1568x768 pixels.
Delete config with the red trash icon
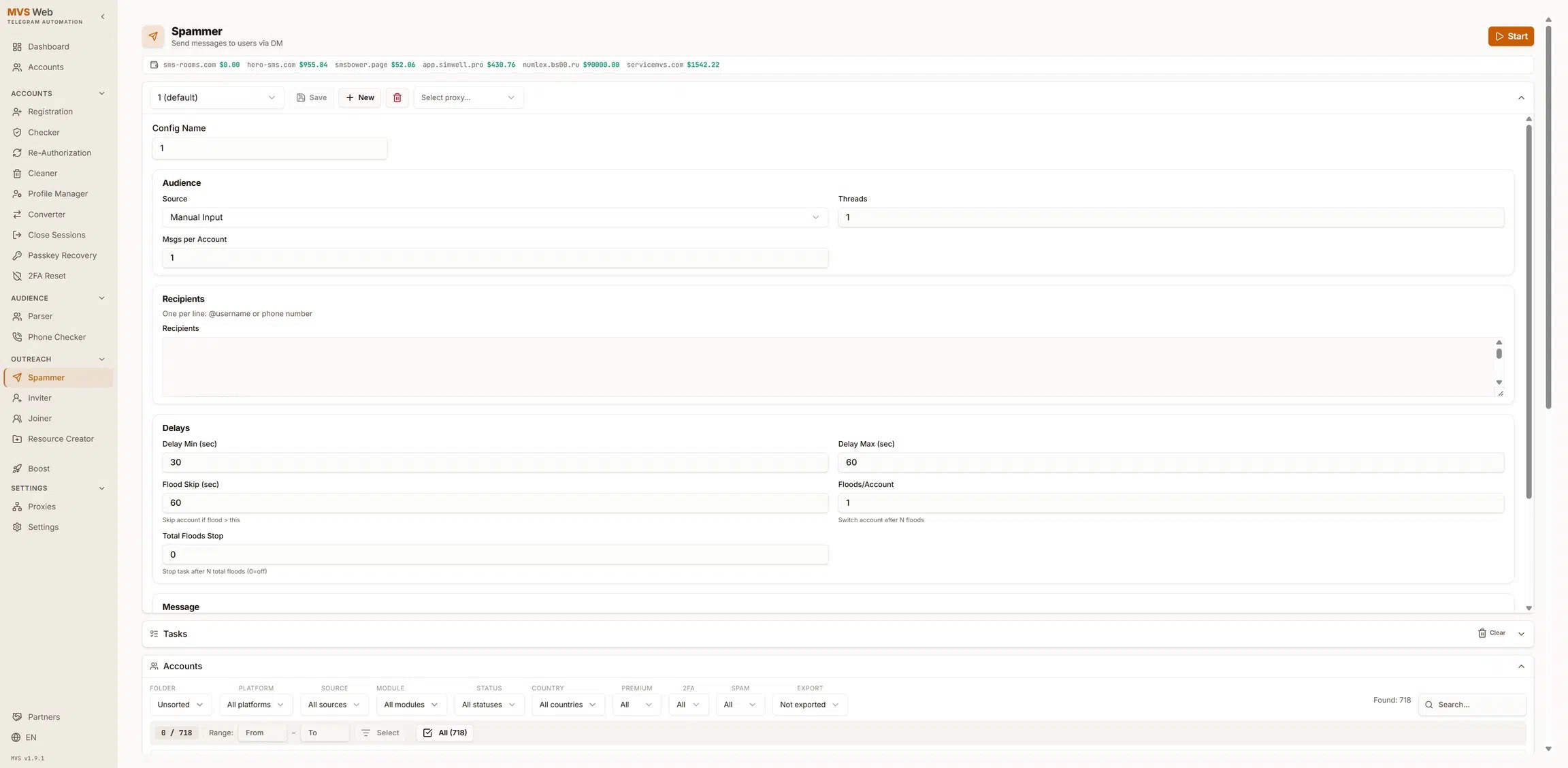pyautogui.click(x=397, y=97)
